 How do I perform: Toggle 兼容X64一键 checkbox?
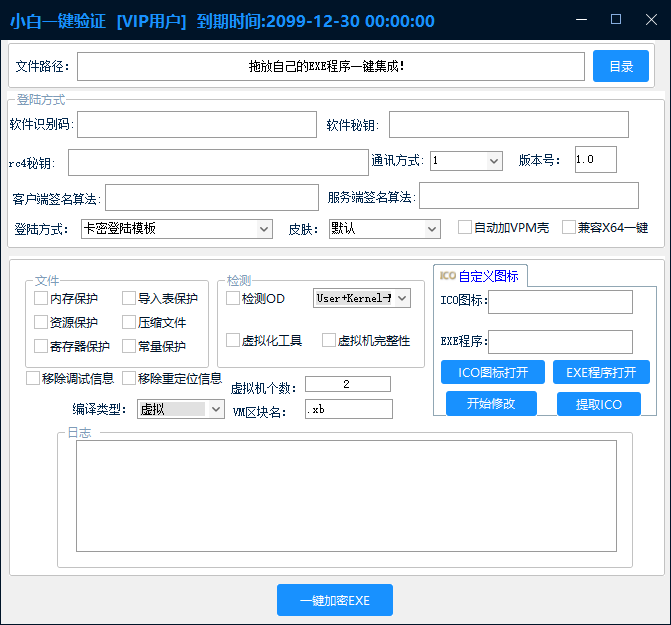click(x=569, y=228)
